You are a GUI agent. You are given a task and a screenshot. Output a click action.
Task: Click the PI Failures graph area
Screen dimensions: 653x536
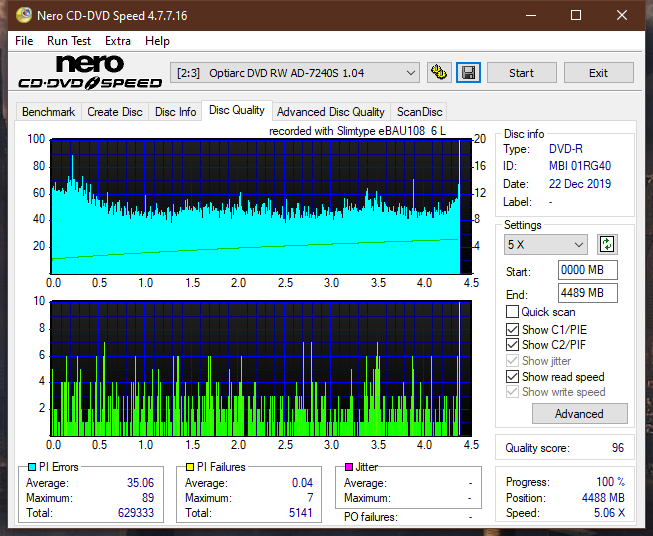pyautogui.click(x=261, y=368)
